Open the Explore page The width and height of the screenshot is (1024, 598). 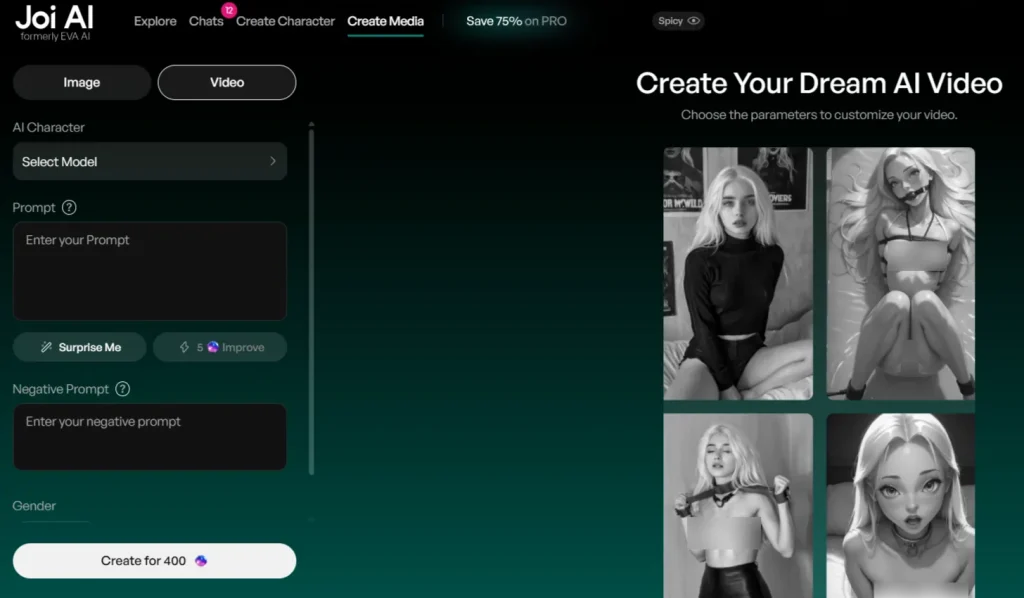(155, 21)
